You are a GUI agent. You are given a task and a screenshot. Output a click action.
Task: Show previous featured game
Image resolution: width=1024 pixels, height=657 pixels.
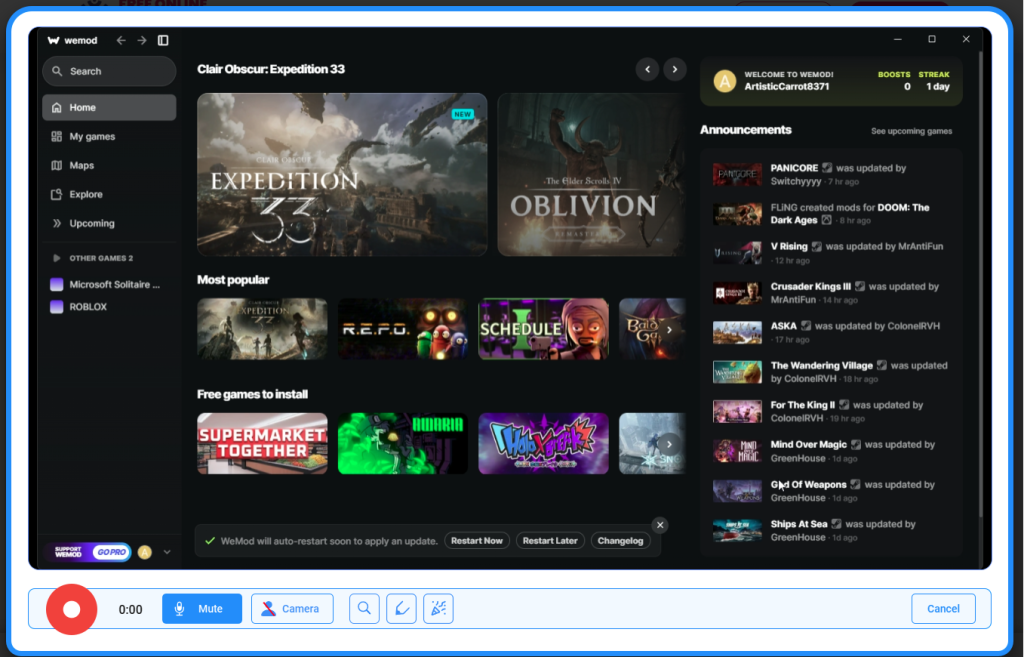[x=647, y=69]
